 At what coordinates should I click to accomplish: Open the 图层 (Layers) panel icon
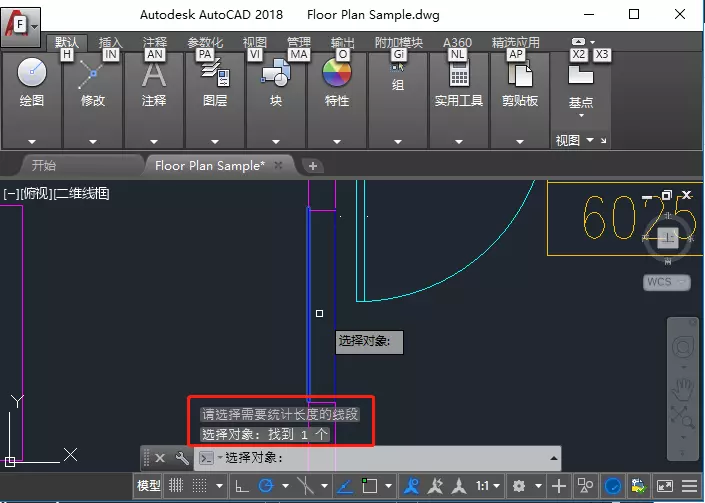[x=215, y=74]
